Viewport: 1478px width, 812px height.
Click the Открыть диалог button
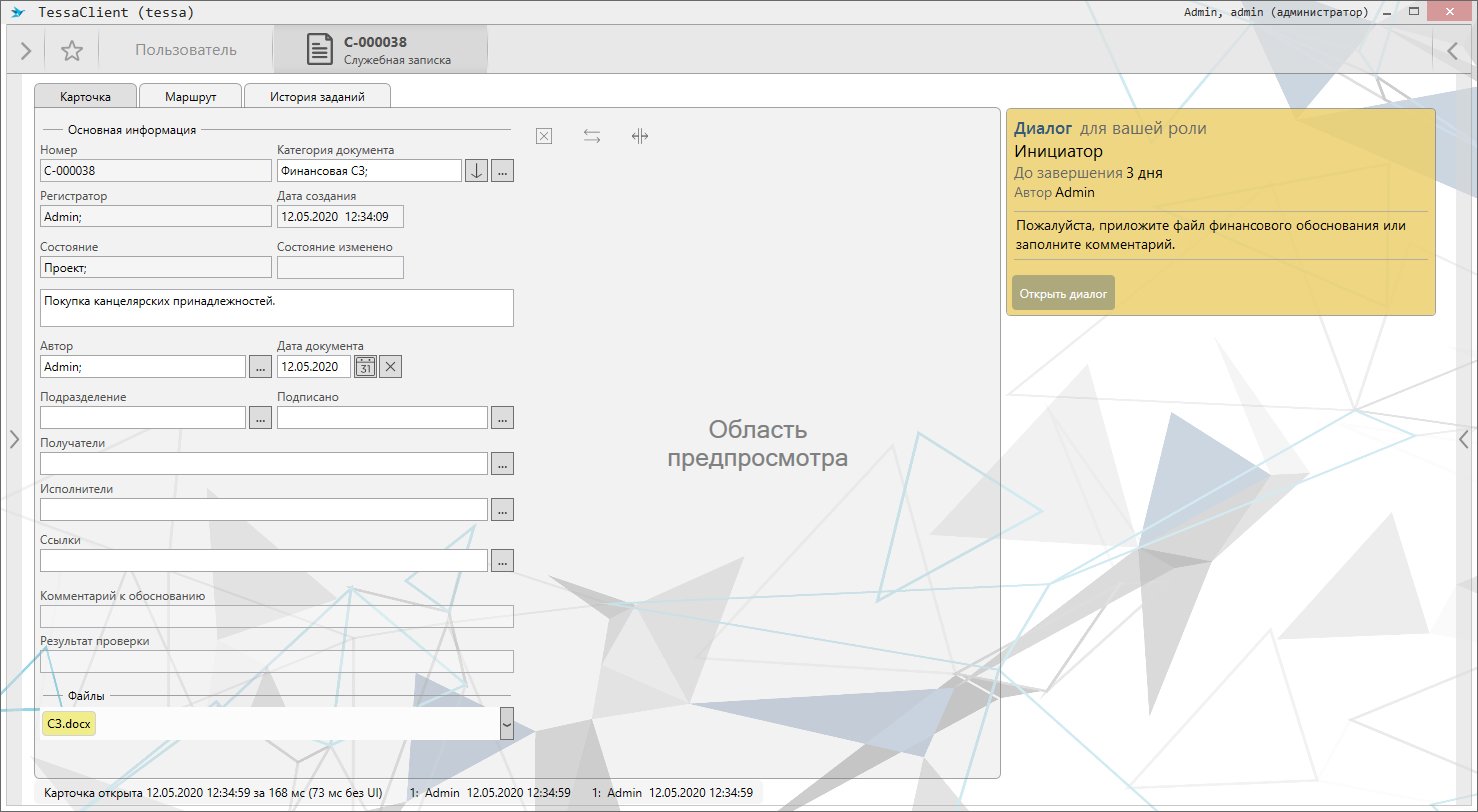[1063, 293]
